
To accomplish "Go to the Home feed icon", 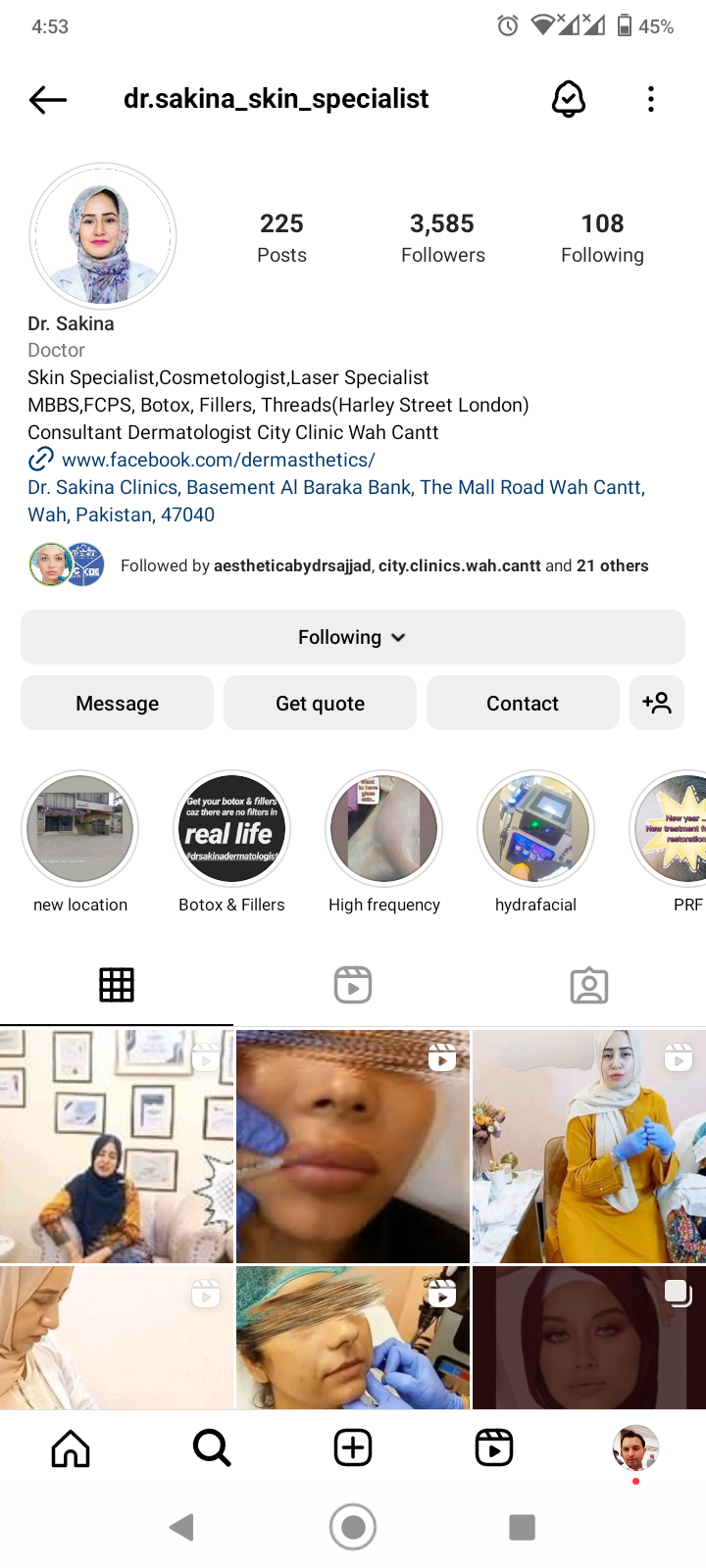I will 71,1447.
